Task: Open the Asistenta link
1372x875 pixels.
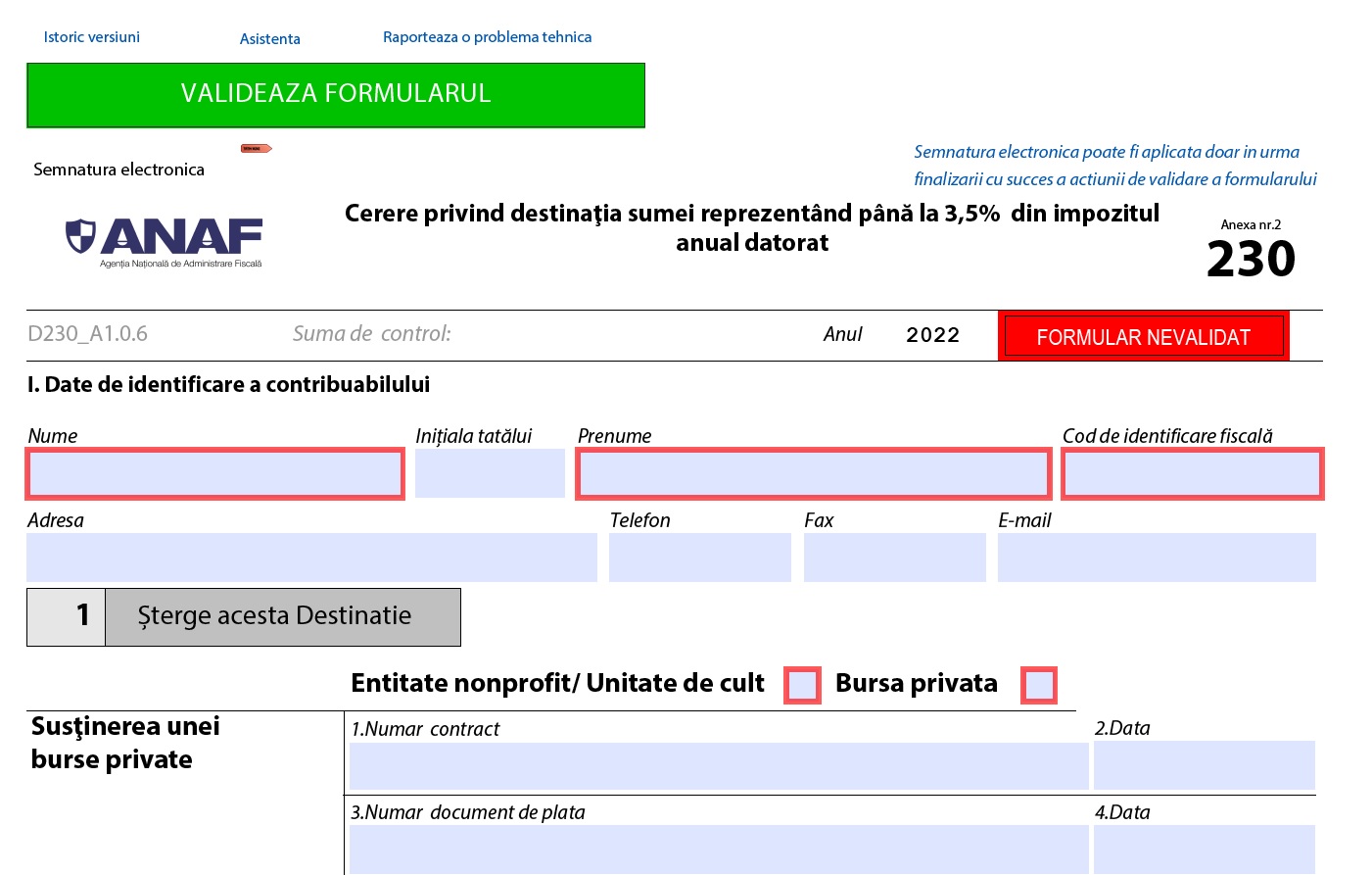Action: click(x=269, y=39)
